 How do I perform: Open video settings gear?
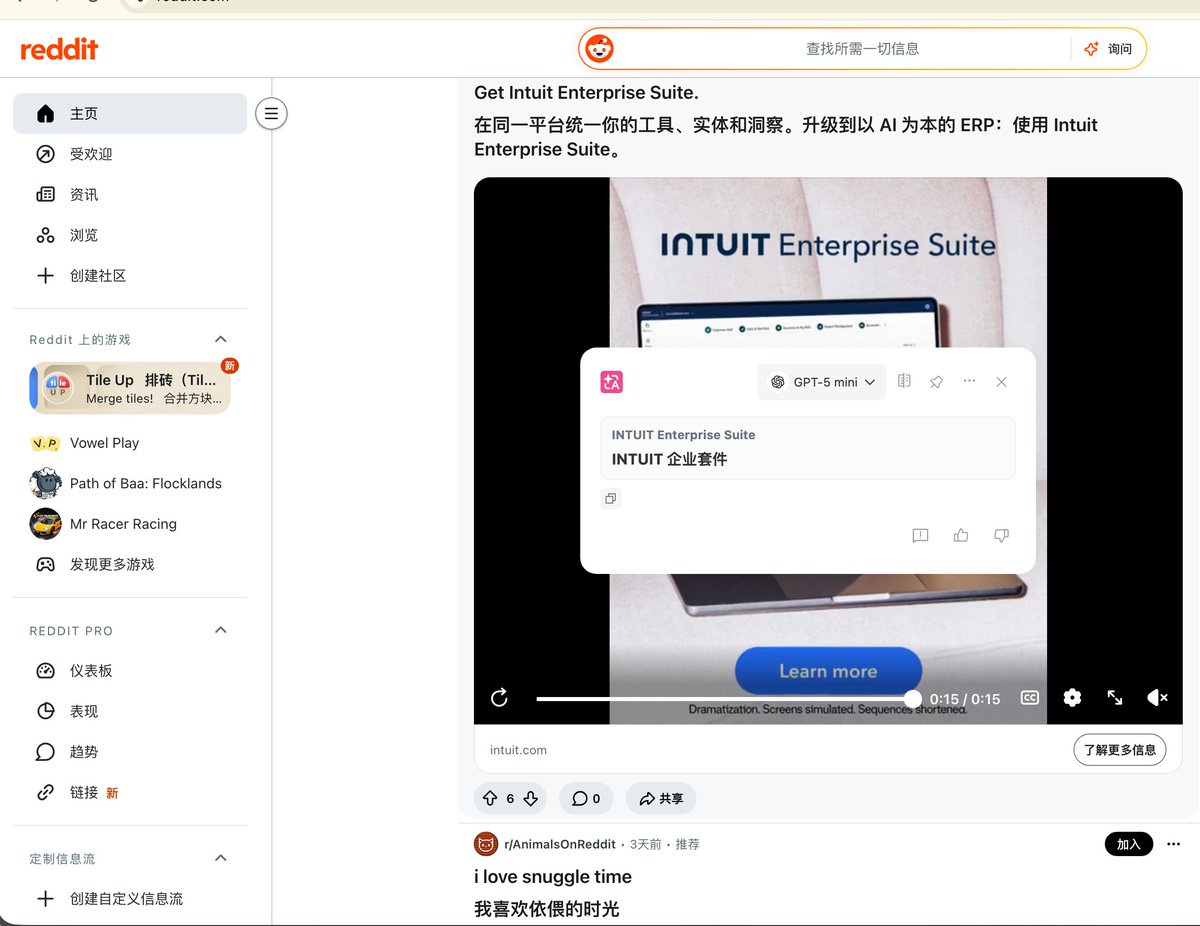1072,698
